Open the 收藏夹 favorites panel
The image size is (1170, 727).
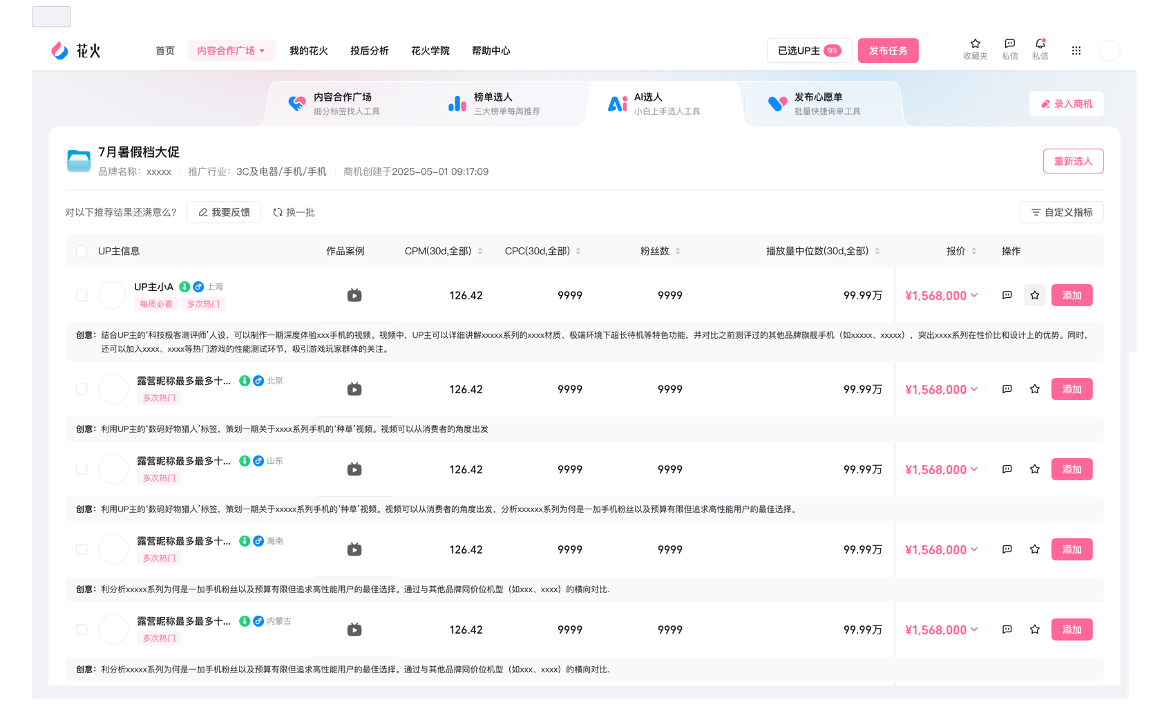(x=974, y=48)
